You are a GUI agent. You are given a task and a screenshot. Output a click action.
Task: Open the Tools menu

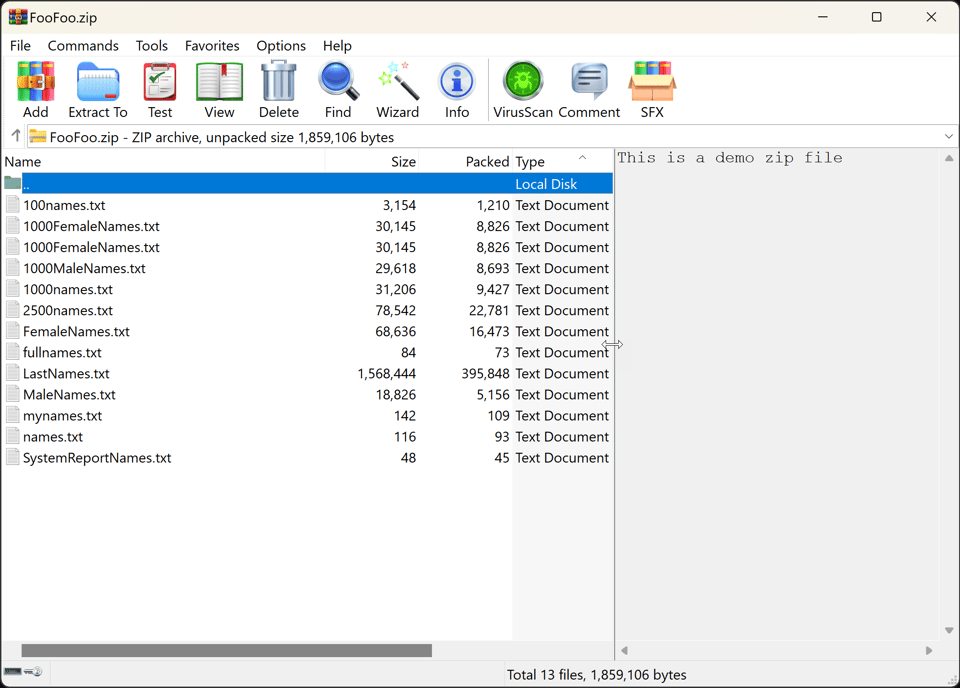coord(152,46)
